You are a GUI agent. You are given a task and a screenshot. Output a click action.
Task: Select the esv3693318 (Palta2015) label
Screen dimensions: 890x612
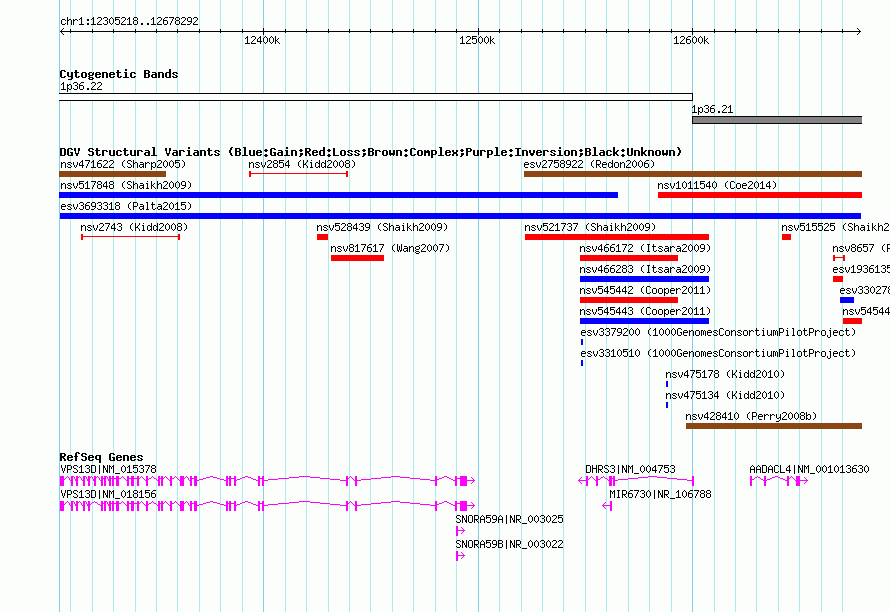coord(125,206)
